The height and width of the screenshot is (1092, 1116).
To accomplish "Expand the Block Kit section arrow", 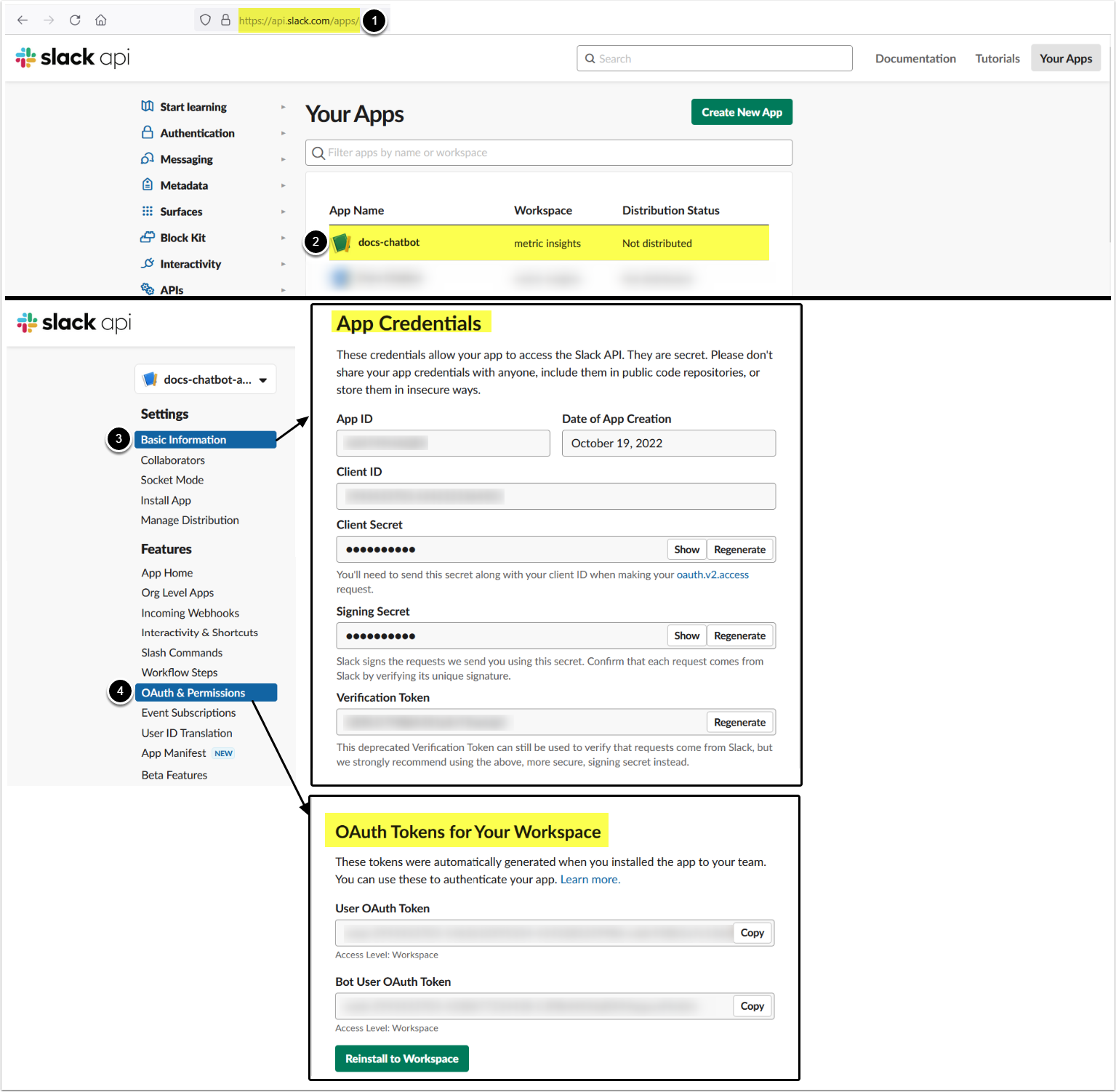I will [284, 238].
